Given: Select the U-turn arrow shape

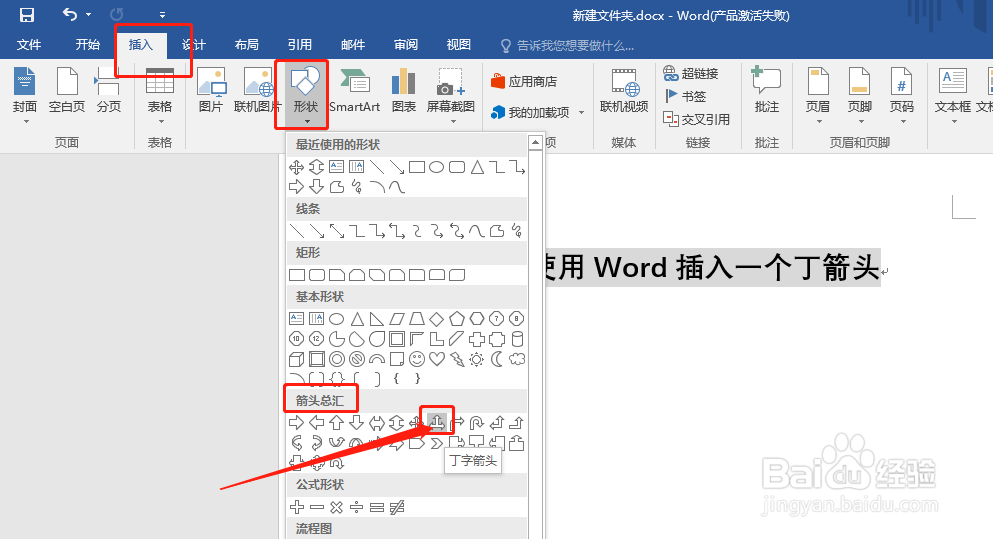Looking at the screenshot, I should (x=477, y=422).
